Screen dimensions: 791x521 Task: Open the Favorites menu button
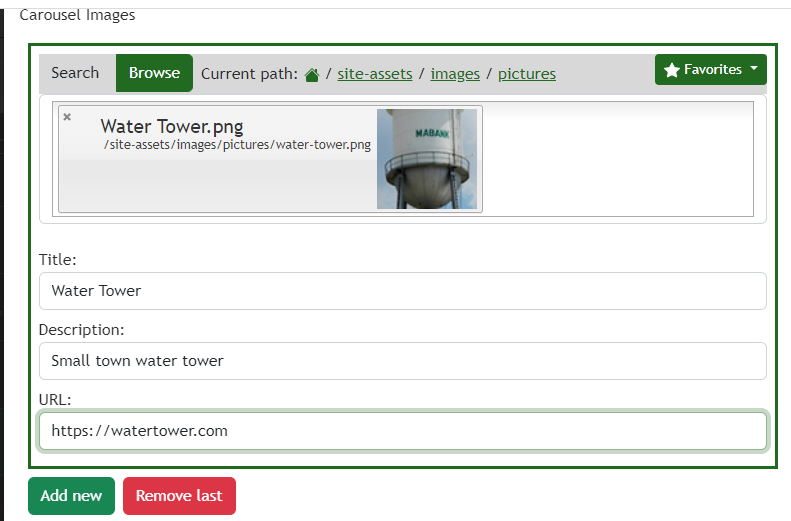[x=711, y=70]
